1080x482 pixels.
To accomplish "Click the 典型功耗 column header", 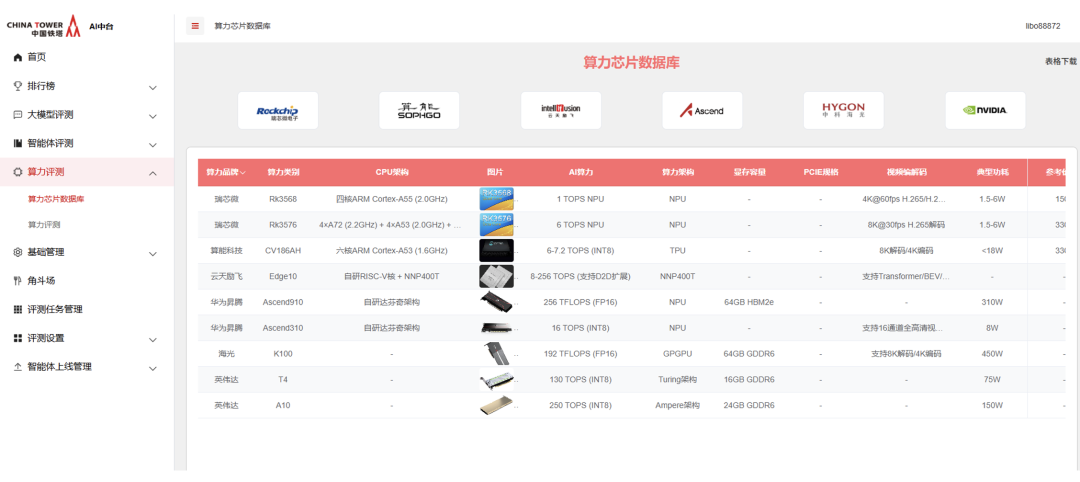I will pos(992,173).
